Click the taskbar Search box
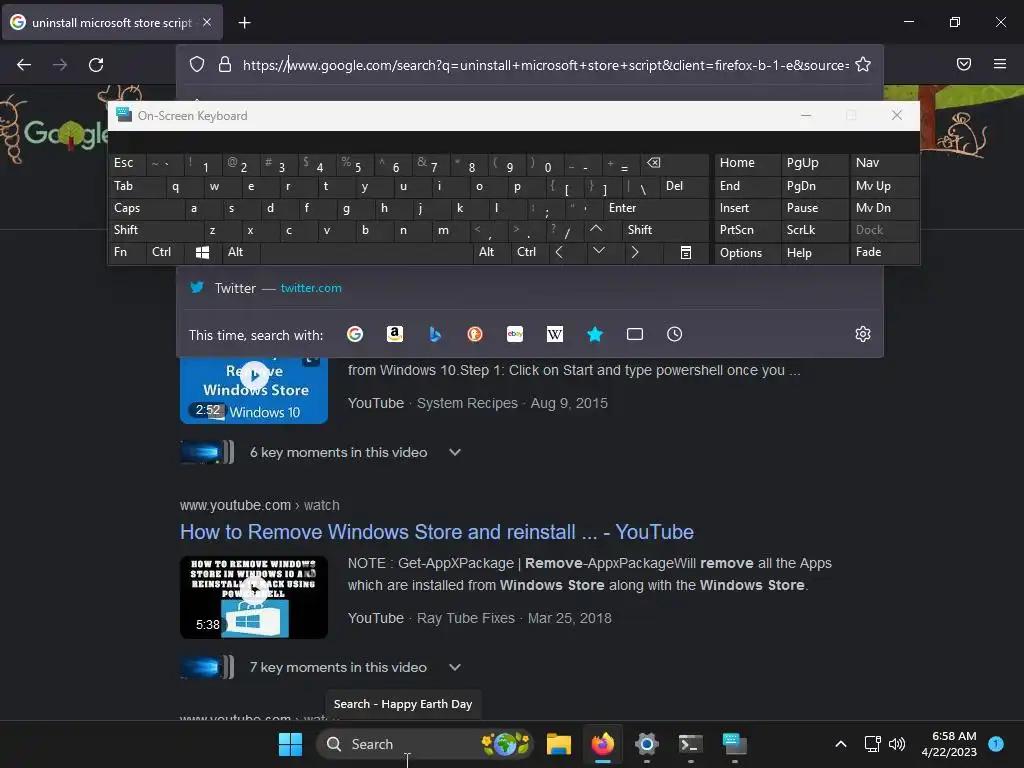Viewport: 1024px width, 768px height. point(425,744)
